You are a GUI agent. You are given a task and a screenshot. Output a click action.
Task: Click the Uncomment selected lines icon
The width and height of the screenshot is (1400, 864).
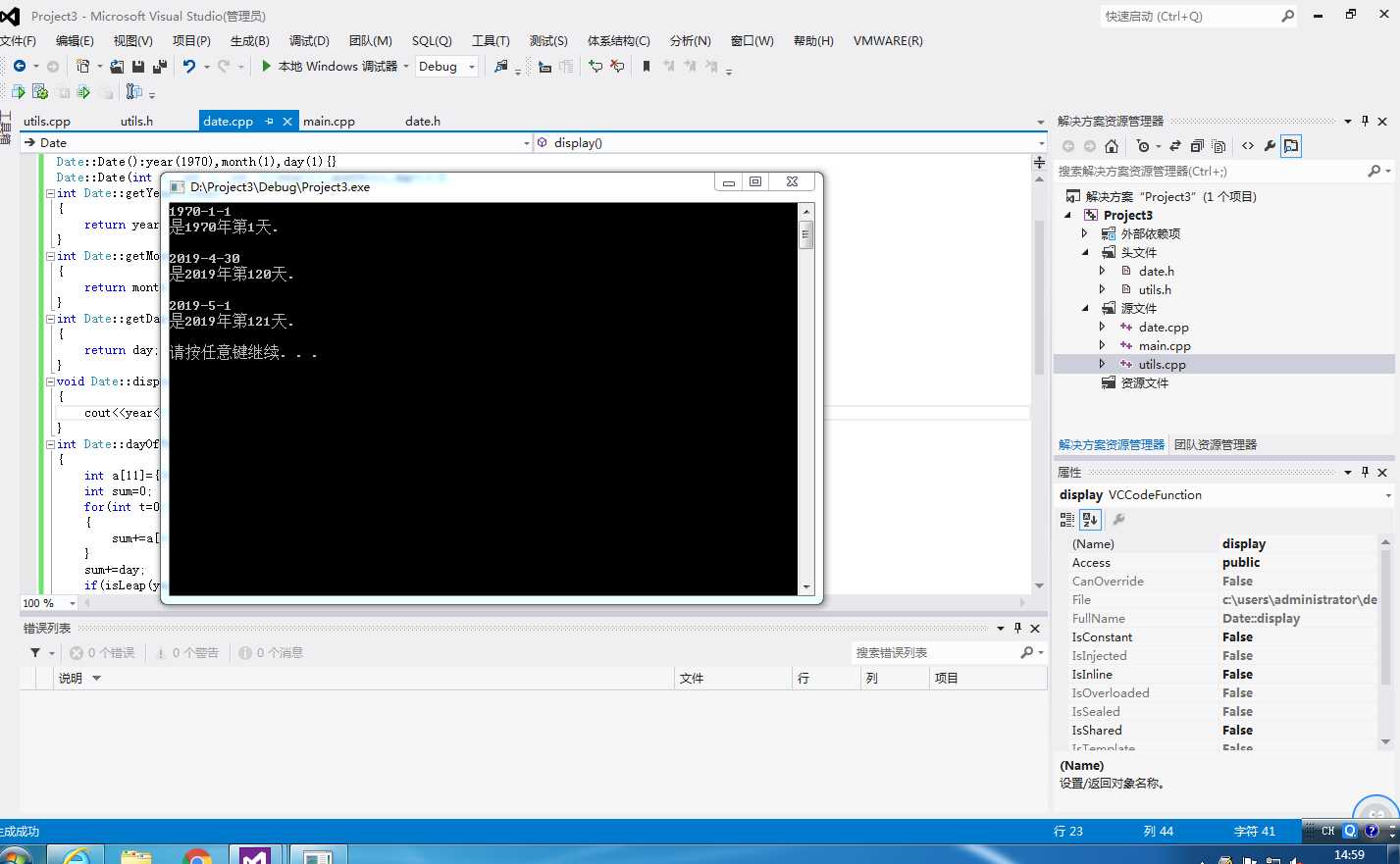pyautogui.click(x=617, y=66)
